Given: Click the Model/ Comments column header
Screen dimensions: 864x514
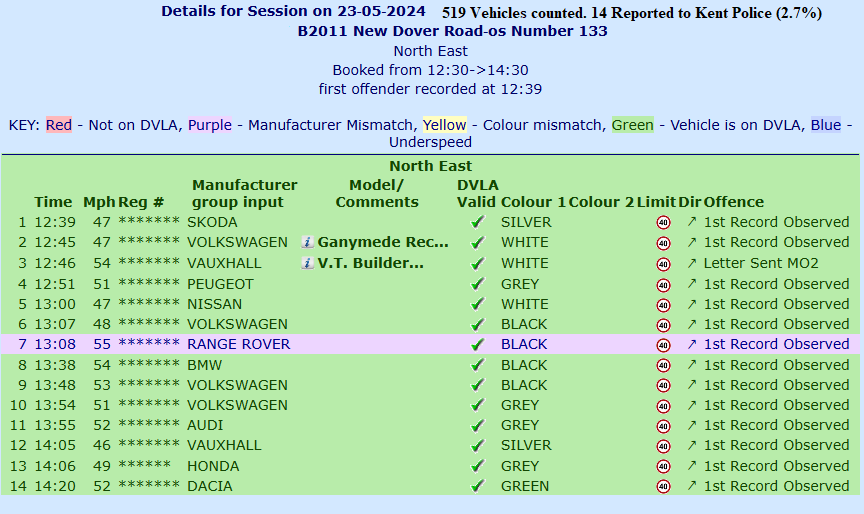Looking at the screenshot, I should tap(377, 193).
